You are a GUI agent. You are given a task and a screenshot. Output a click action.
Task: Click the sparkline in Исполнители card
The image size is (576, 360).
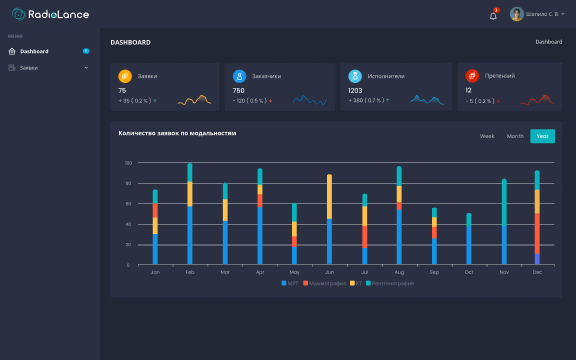pyautogui.click(x=427, y=100)
